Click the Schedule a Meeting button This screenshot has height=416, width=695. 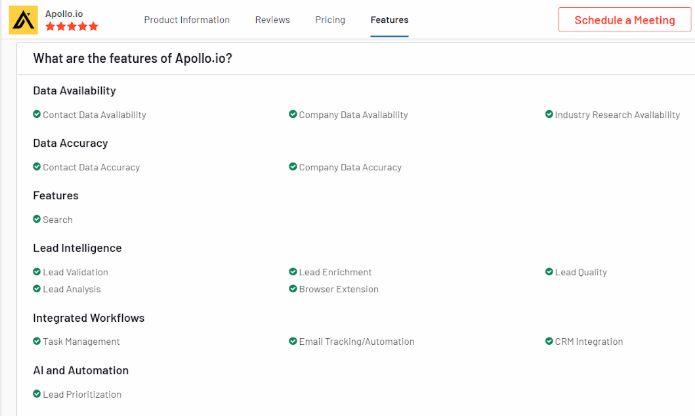(x=625, y=20)
